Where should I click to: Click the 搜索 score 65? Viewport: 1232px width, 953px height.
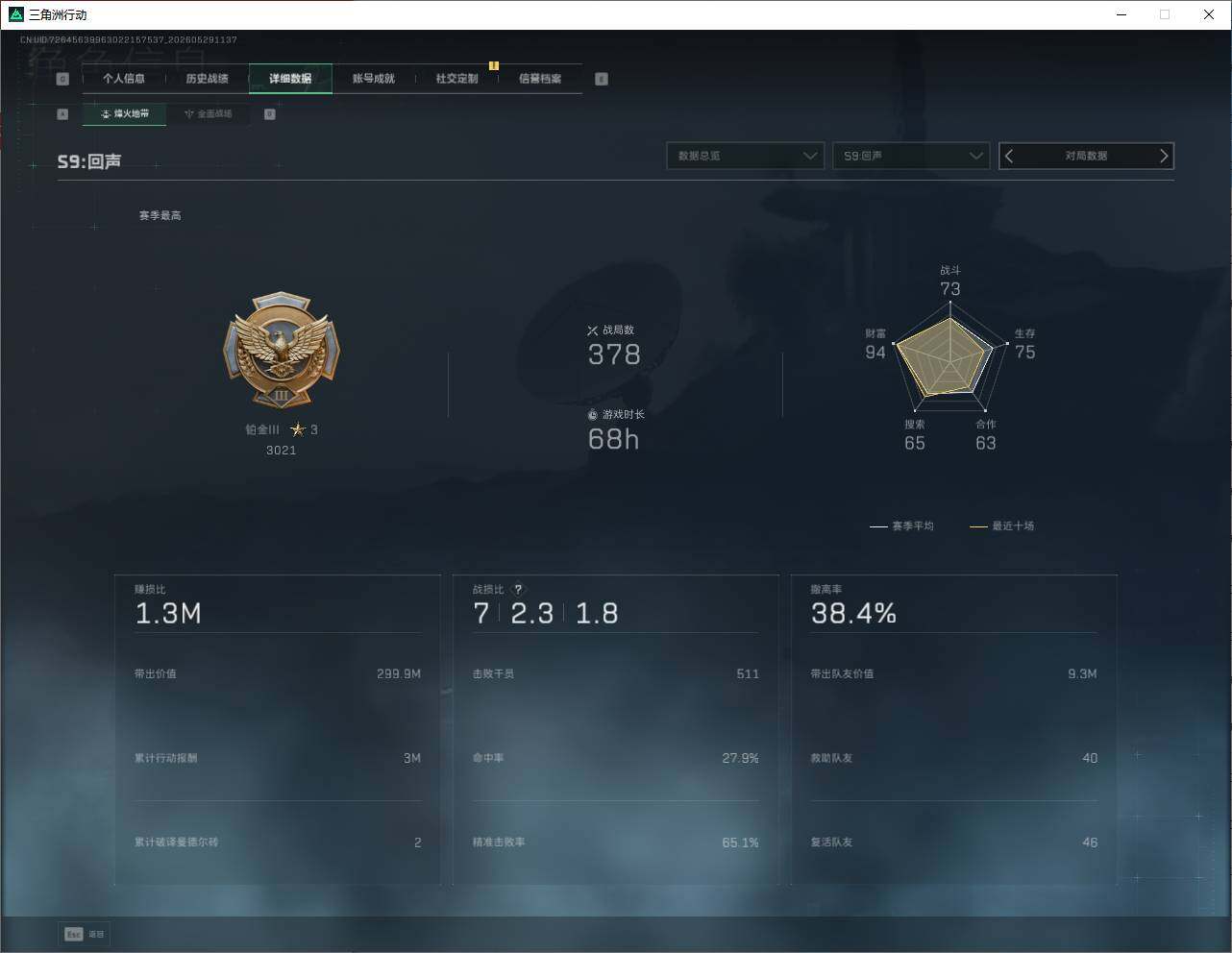tap(915, 444)
